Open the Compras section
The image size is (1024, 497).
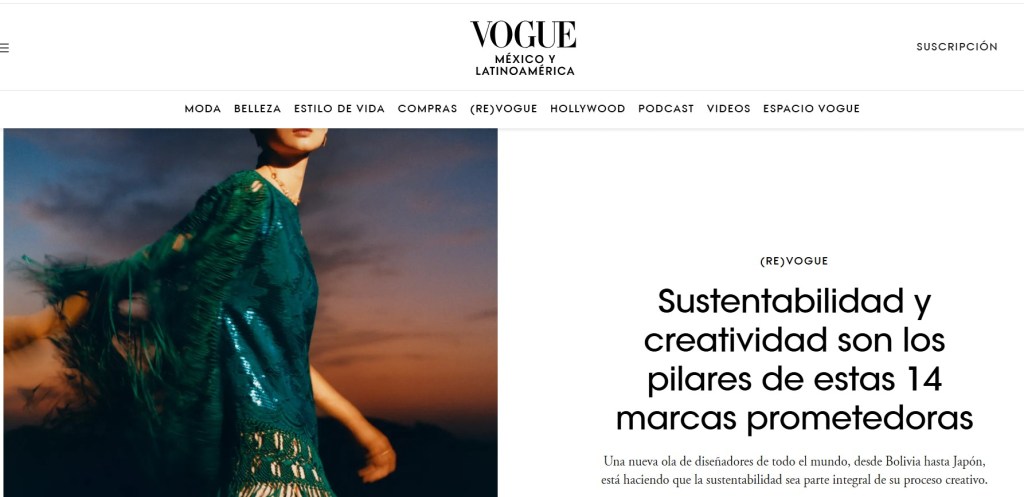(x=427, y=109)
